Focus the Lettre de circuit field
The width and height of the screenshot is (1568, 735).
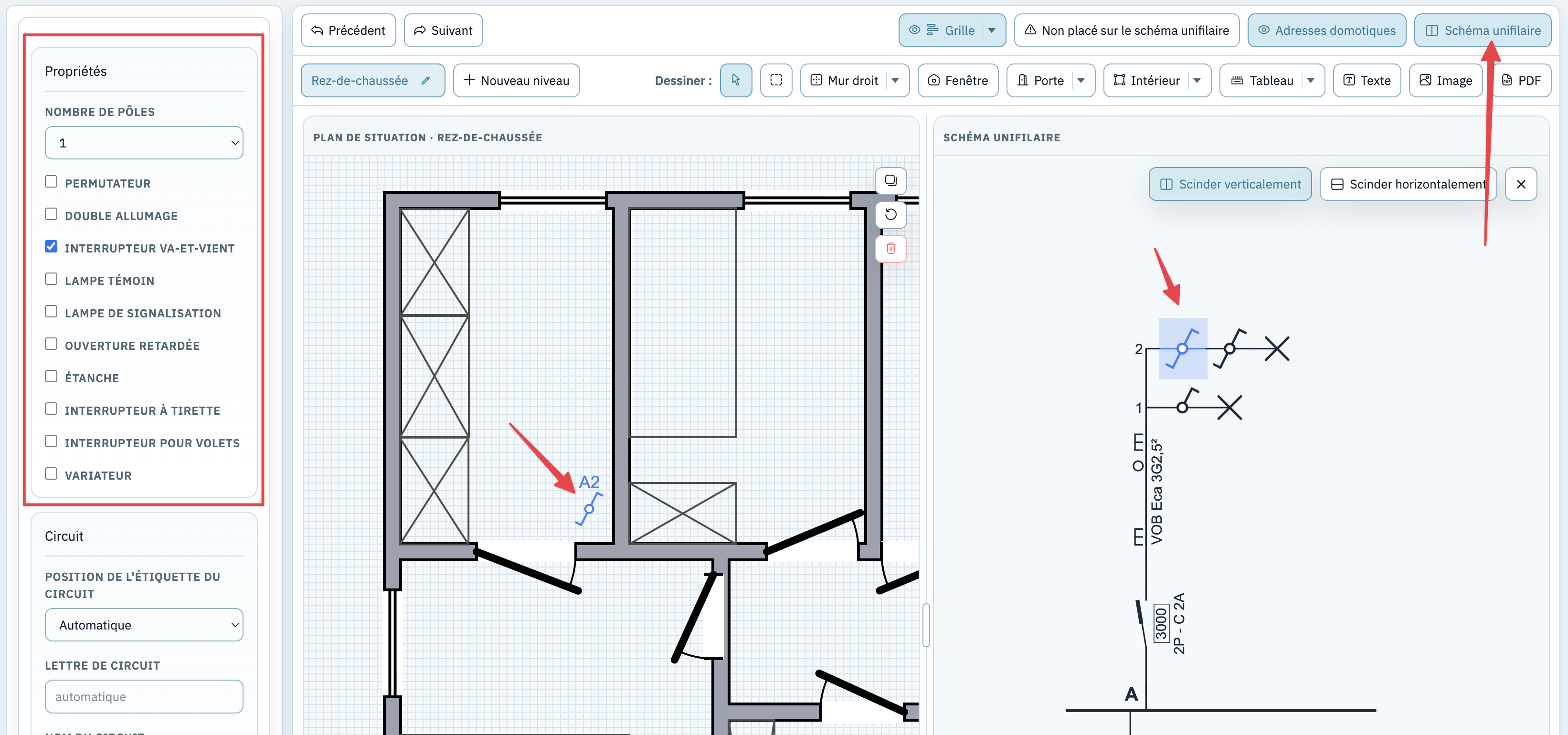pos(144,697)
